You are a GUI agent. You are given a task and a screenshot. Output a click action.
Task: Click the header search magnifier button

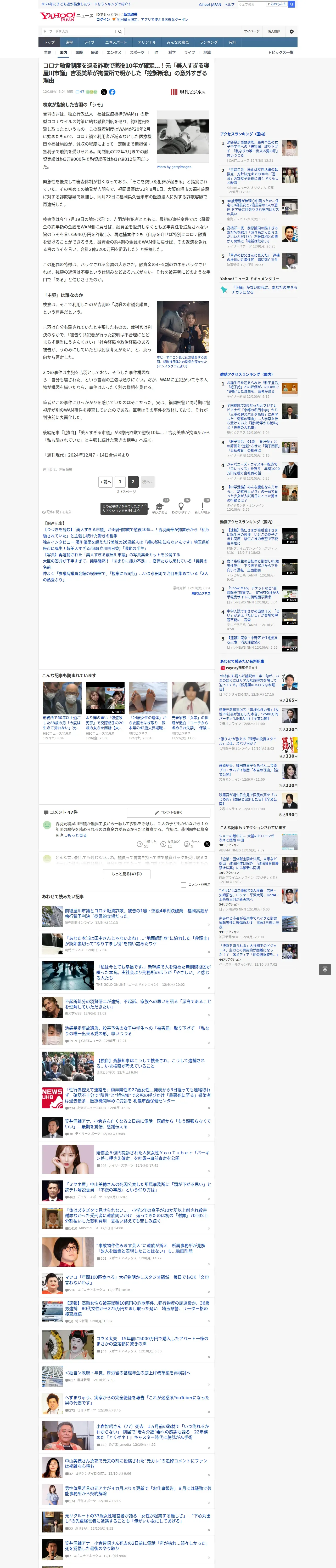pos(292,4)
